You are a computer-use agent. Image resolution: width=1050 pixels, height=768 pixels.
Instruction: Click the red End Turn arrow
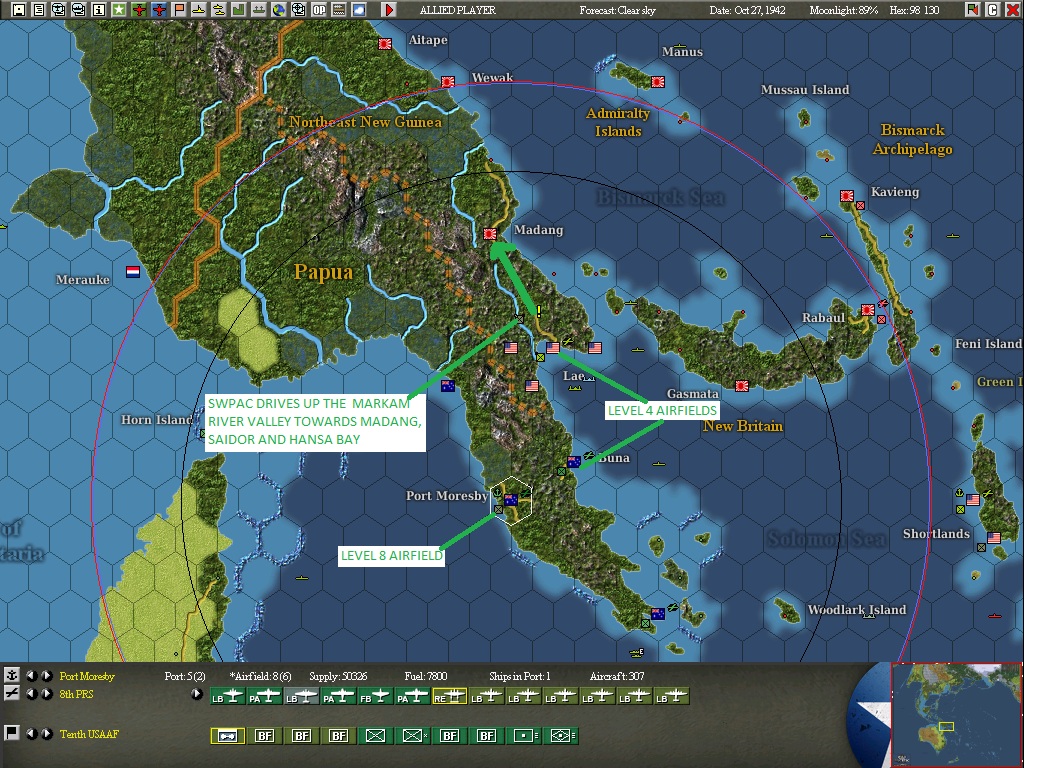click(x=388, y=9)
